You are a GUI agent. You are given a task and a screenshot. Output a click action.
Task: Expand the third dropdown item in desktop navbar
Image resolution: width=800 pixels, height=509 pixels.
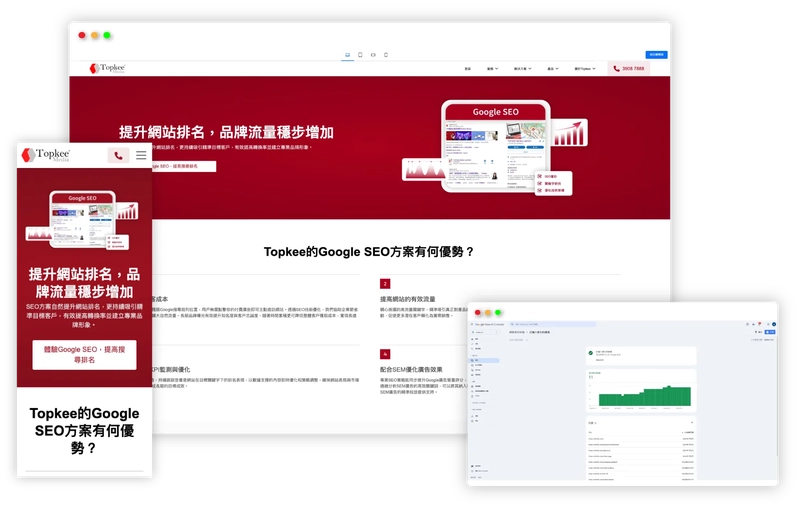tap(521, 69)
